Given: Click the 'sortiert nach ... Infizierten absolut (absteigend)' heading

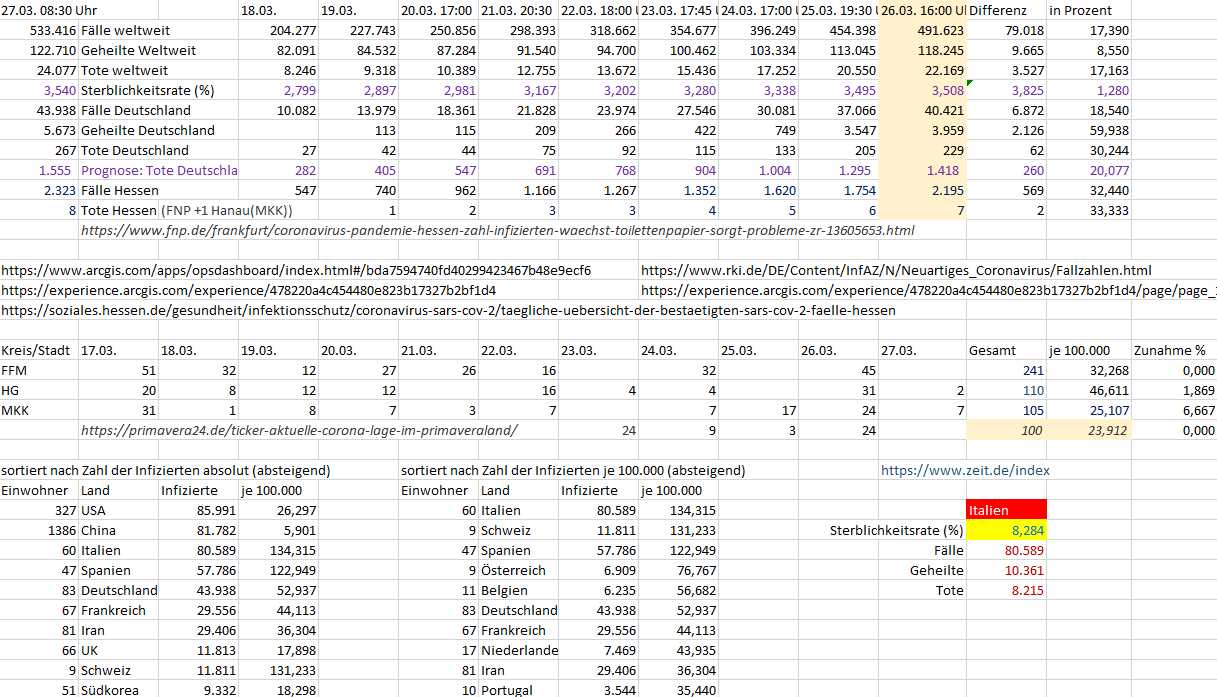Looking at the screenshot, I should tap(166, 470).
